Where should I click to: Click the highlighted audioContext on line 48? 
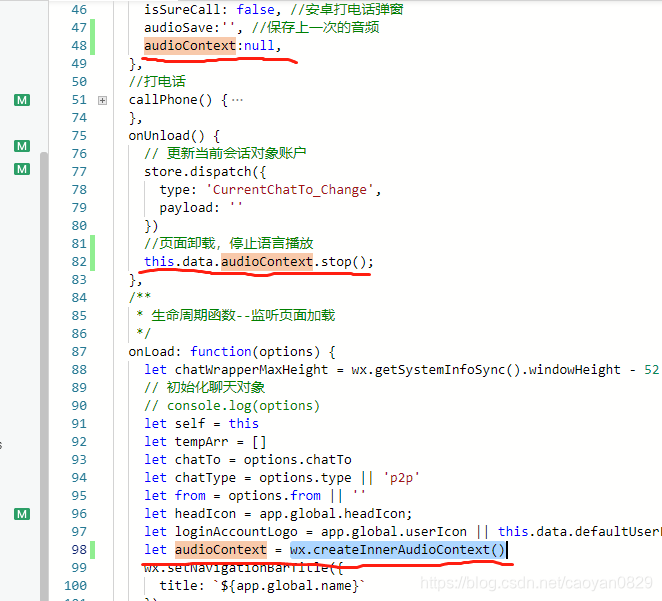coord(190,46)
